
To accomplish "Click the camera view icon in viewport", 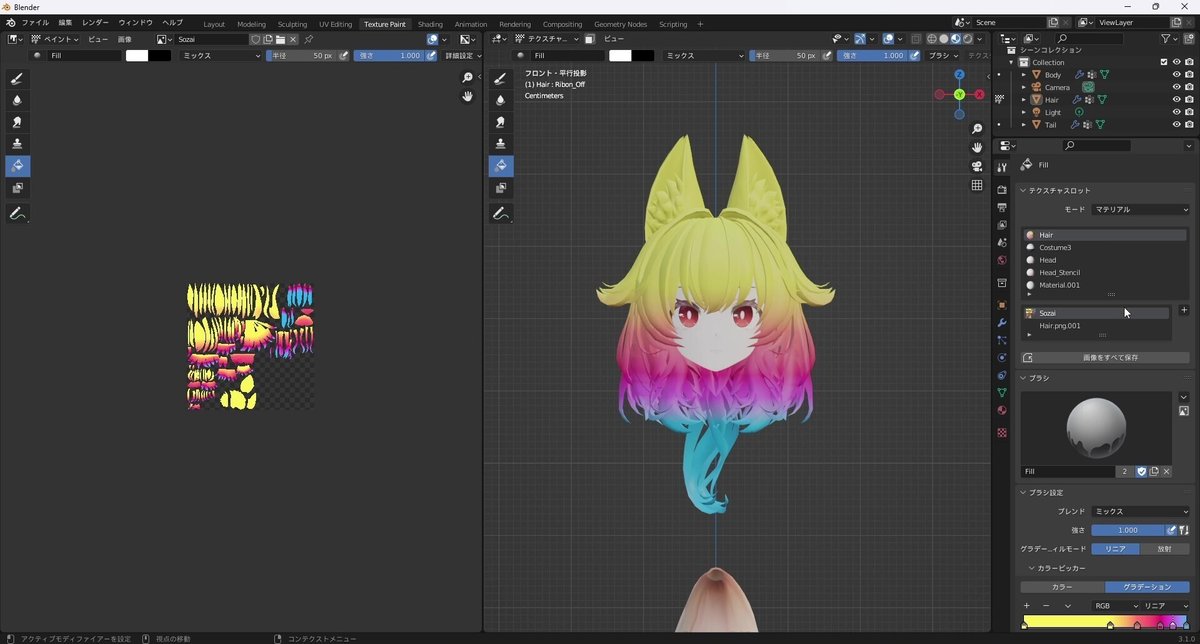I will tap(977, 166).
